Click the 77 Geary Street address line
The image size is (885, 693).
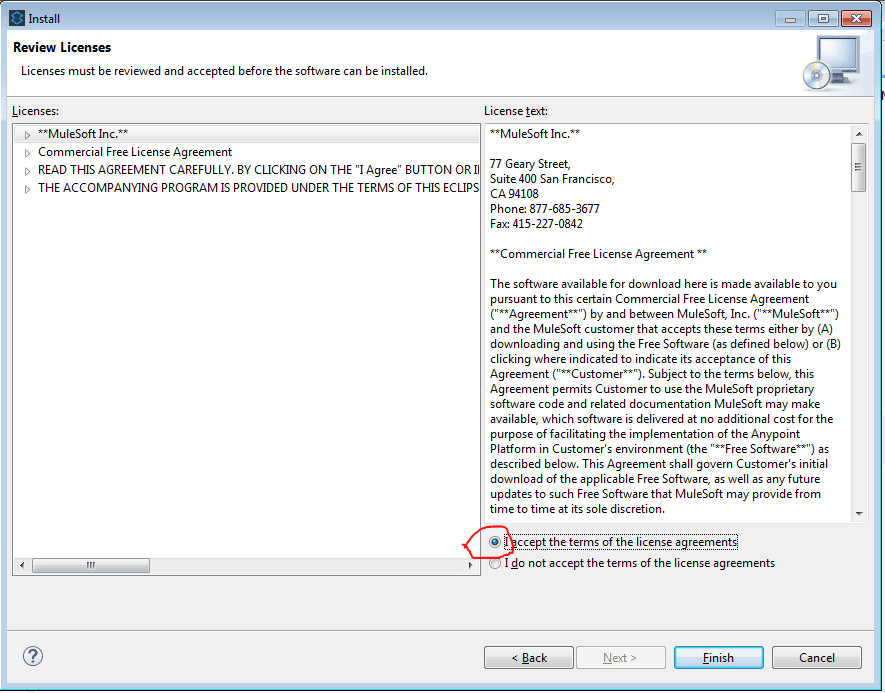tap(531, 164)
